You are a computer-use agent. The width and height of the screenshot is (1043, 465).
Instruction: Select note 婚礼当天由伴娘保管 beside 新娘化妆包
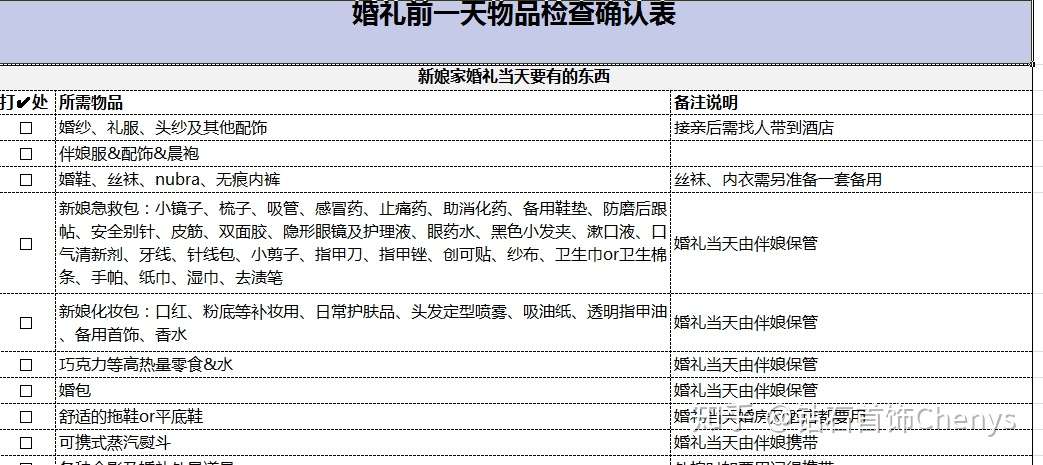tap(851, 323)
